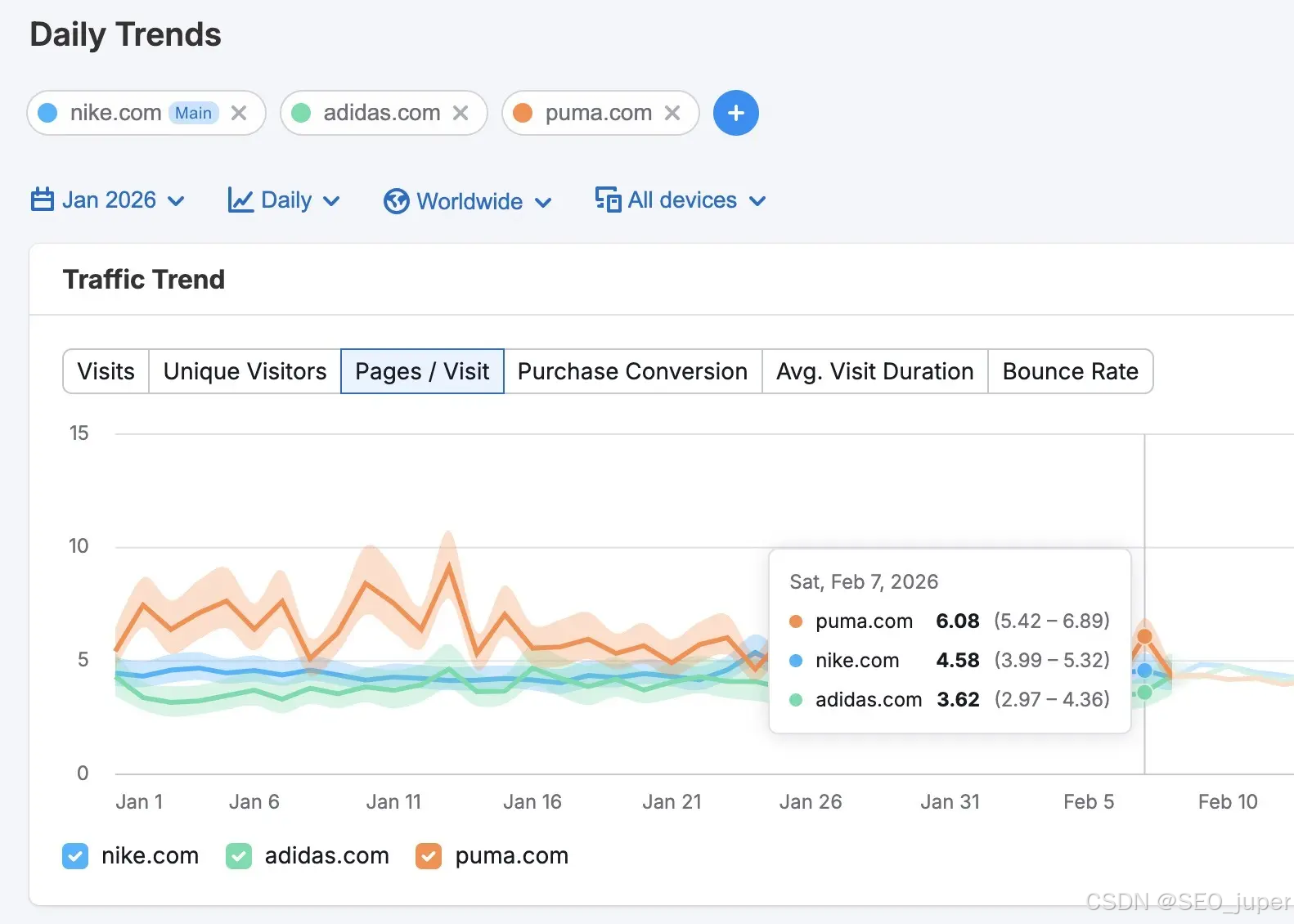Screen dimensions: 1294x924
Task: Click the line chart icon beside Daily
Action: [240, 200]
